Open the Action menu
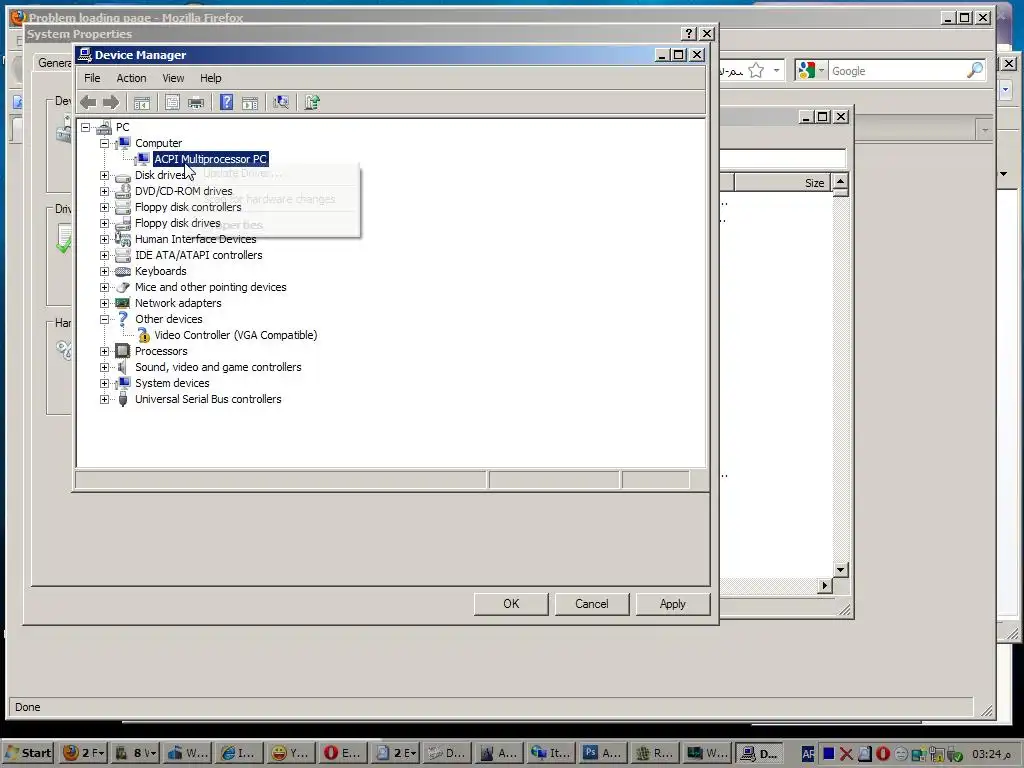The width and height of the screenshot is (1024, 768). (131, 78)
